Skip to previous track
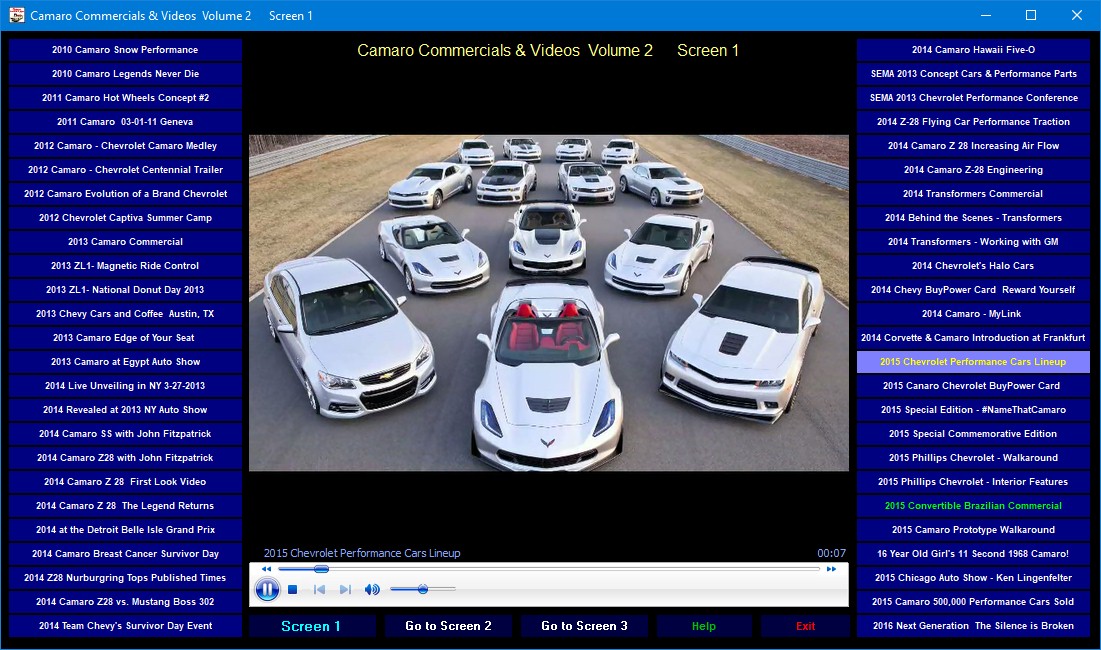The width and height of the screenshot is (1101, 650). [x=319, y=590]
